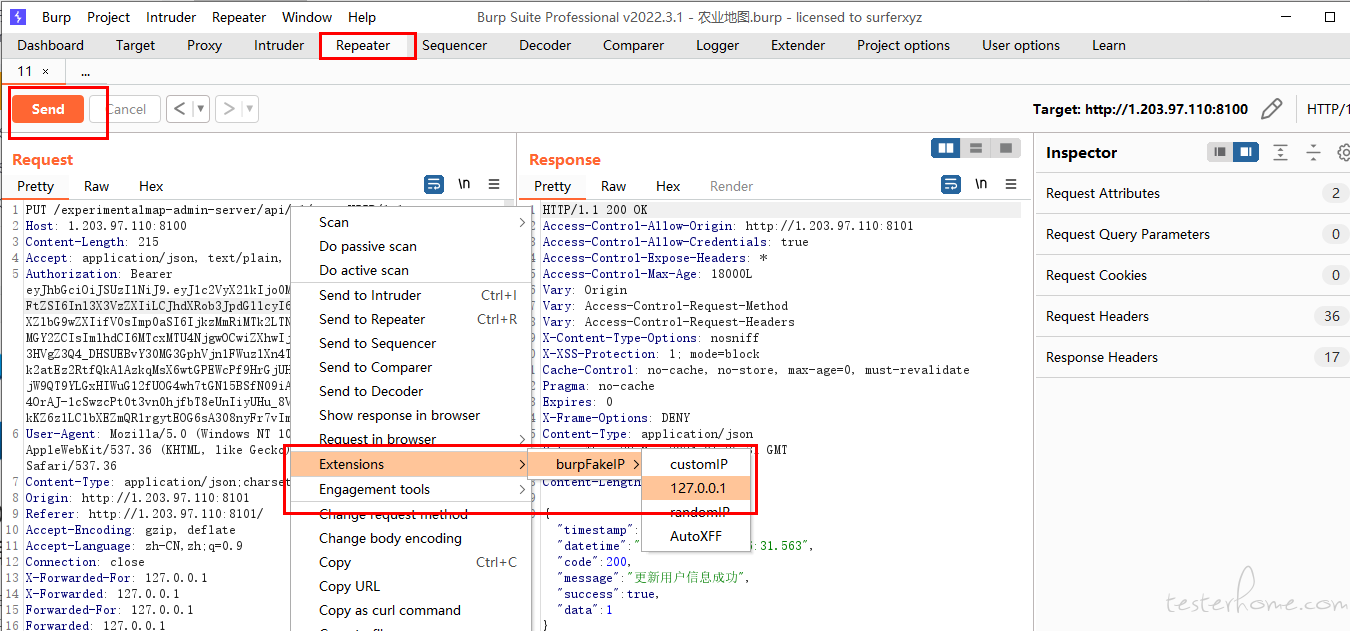The height and width of the screenshot is (631, 1350).
Task: Open burpFakeIP submenu
Action: 586,464
